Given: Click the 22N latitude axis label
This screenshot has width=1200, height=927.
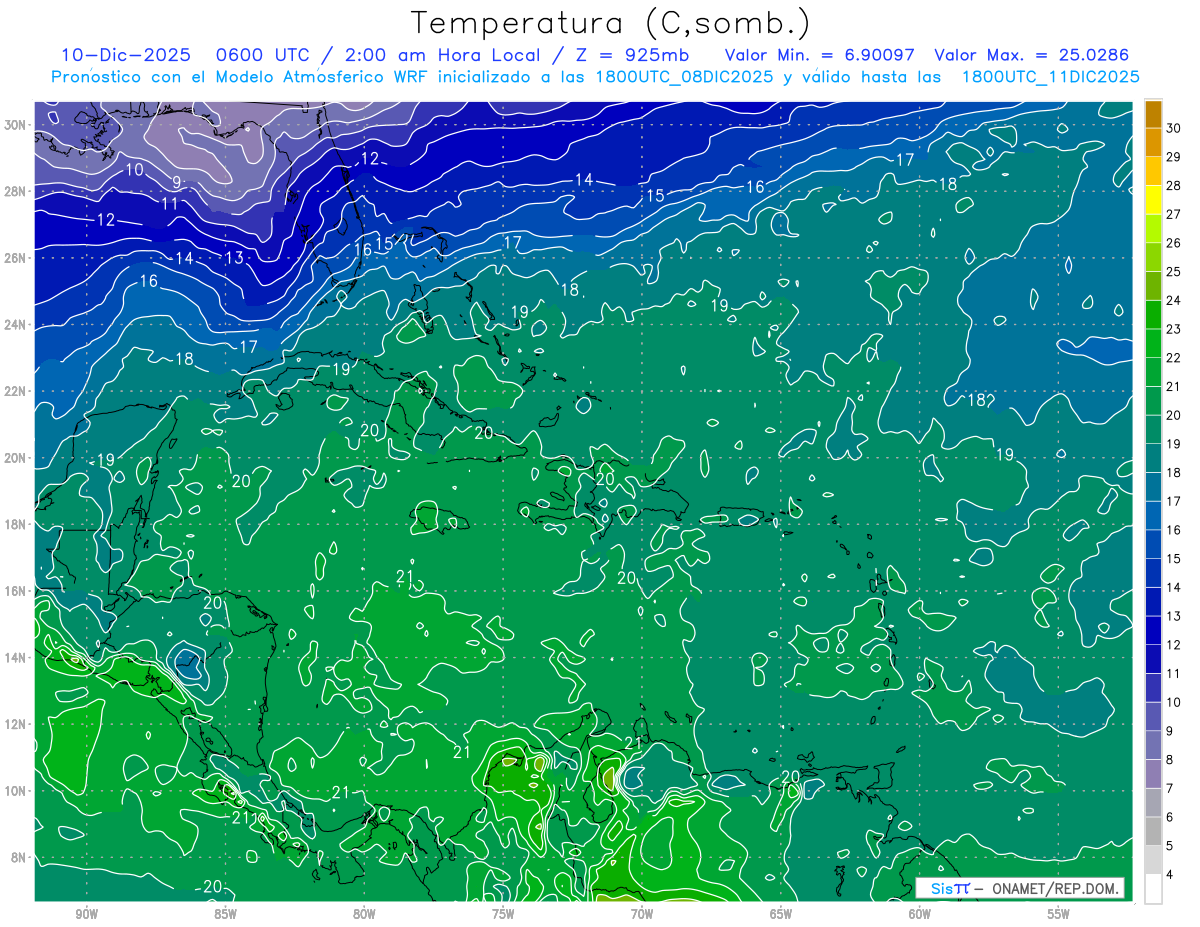Looking at the screenshot, I should 16,391.
